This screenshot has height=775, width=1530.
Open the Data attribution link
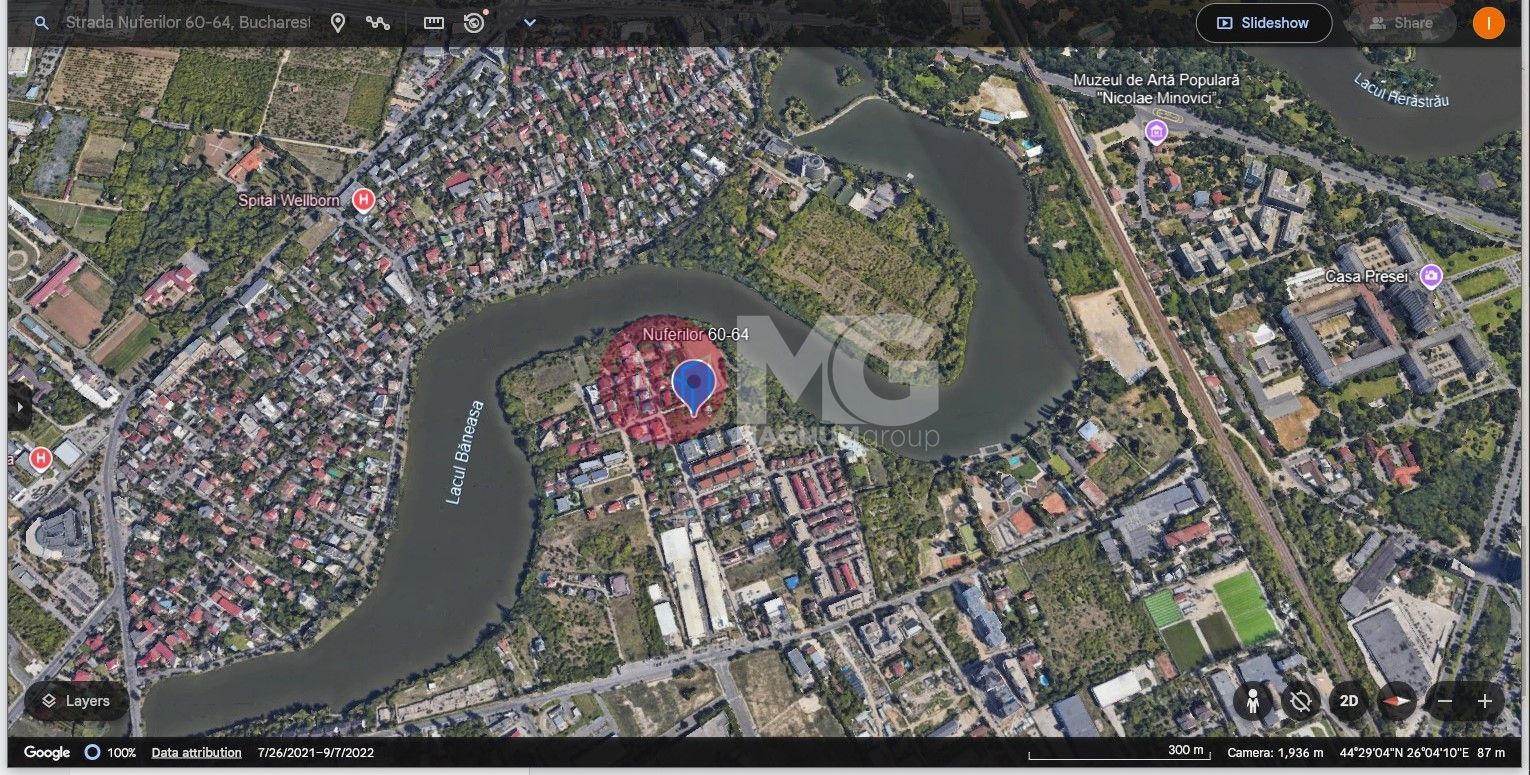click(x=196, y=752)
